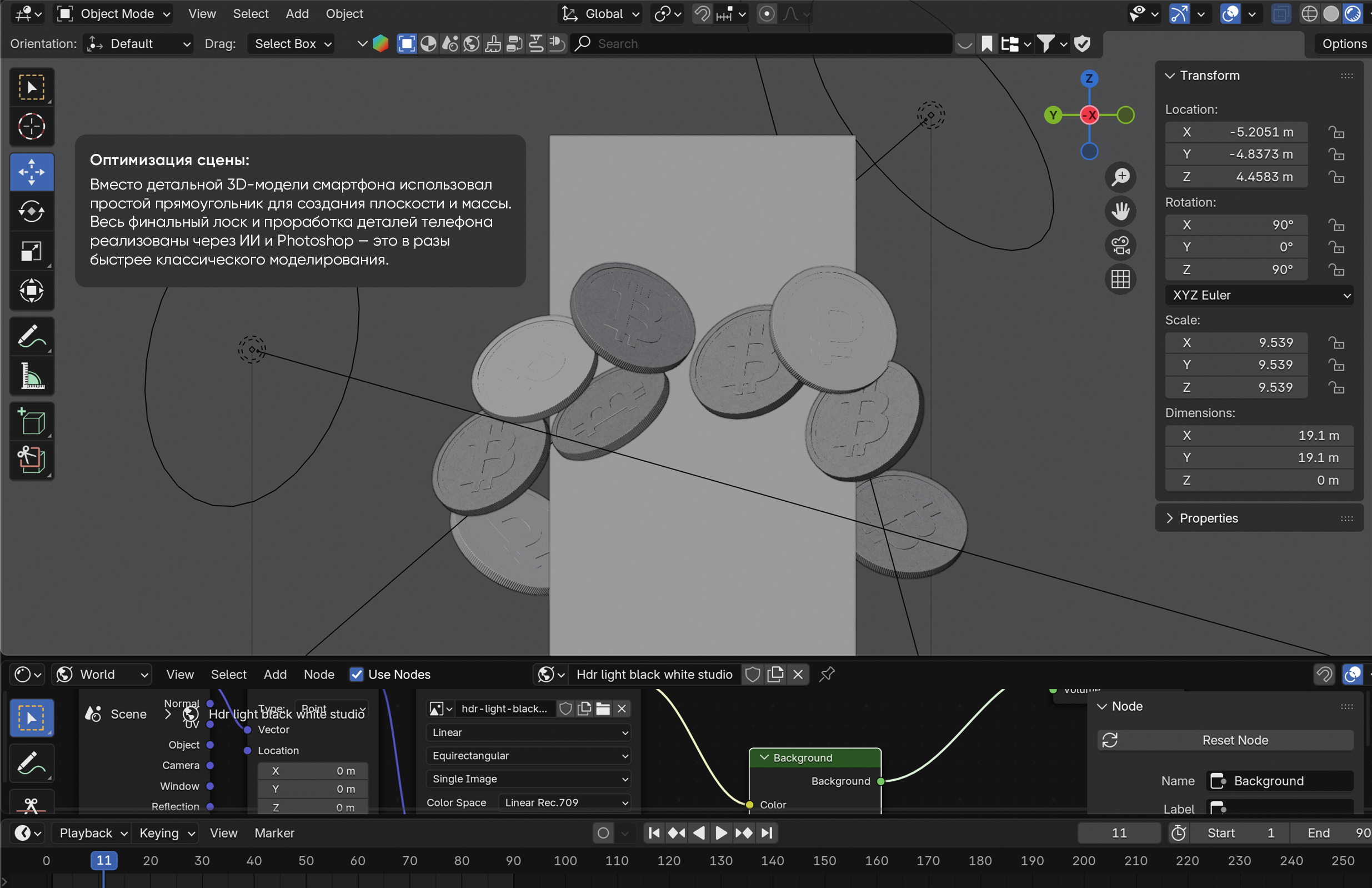Toggle the Use Nodes checkbox
Screen dimensions: 1372x888
[x=357, y=674]
